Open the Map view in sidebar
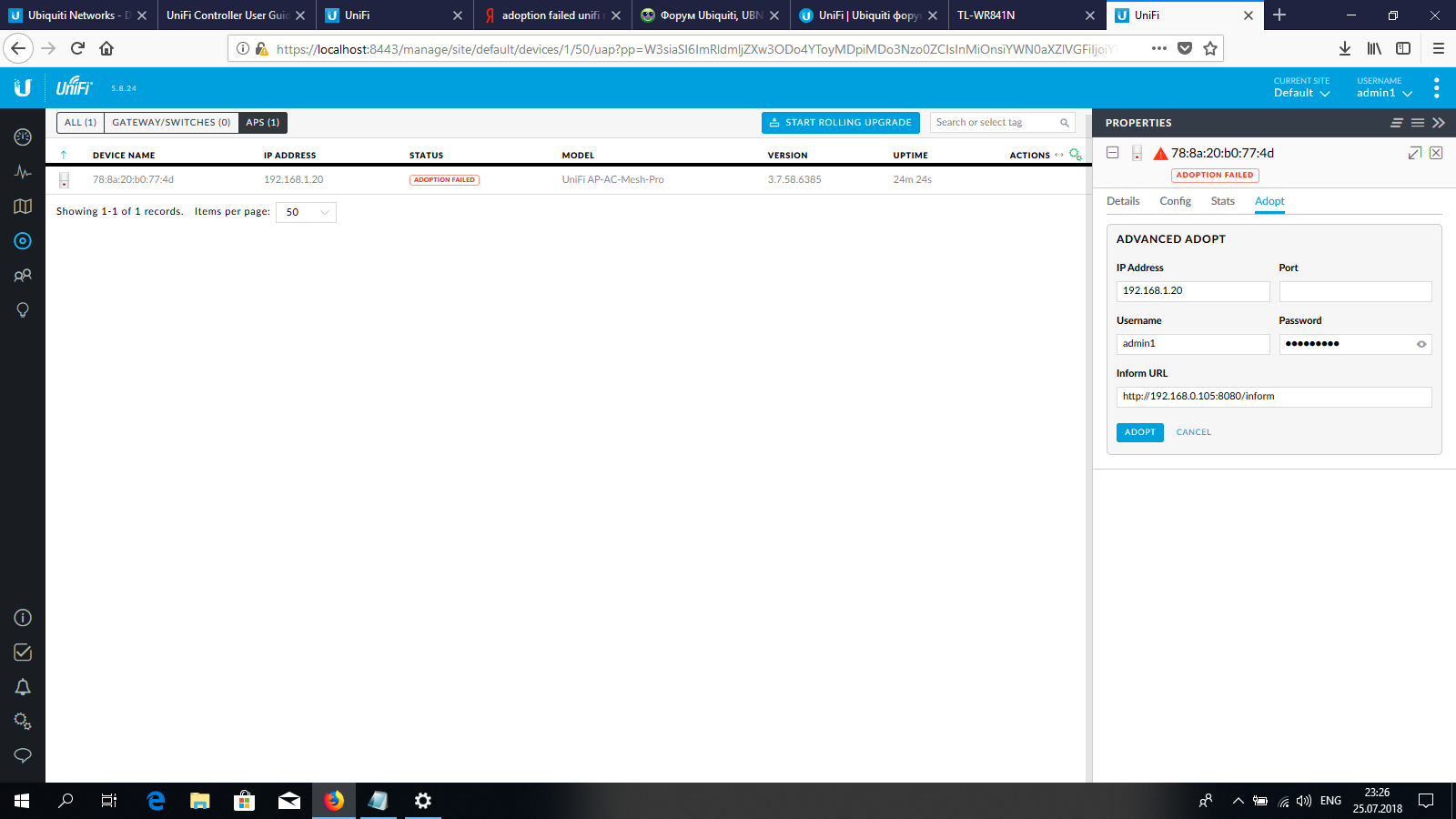This screenshot has width=1456, height=819. pyautogui.click(x=23, y=207)
